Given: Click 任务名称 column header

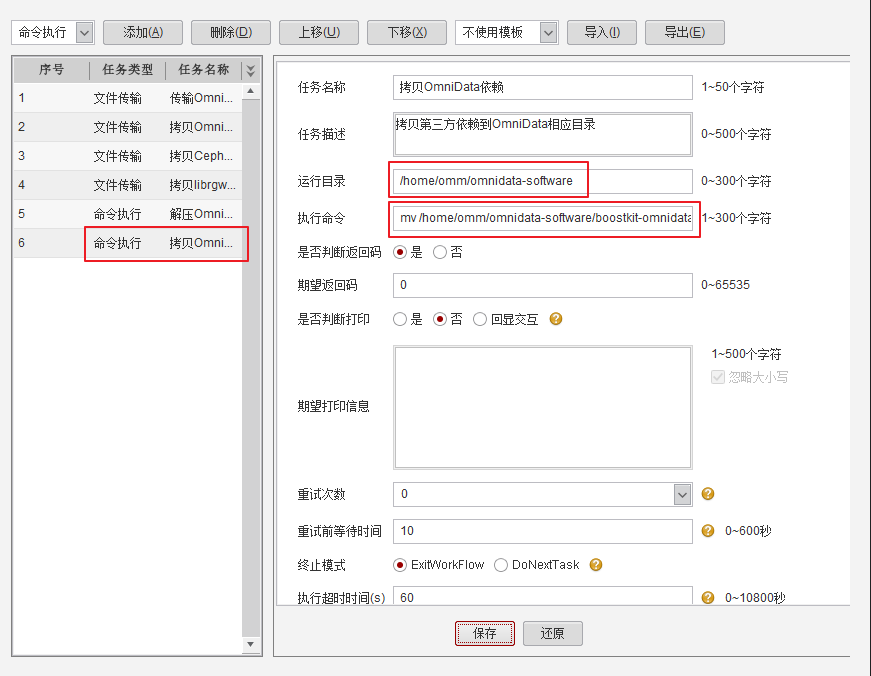Looking at the screenshot, I should 203,70.
